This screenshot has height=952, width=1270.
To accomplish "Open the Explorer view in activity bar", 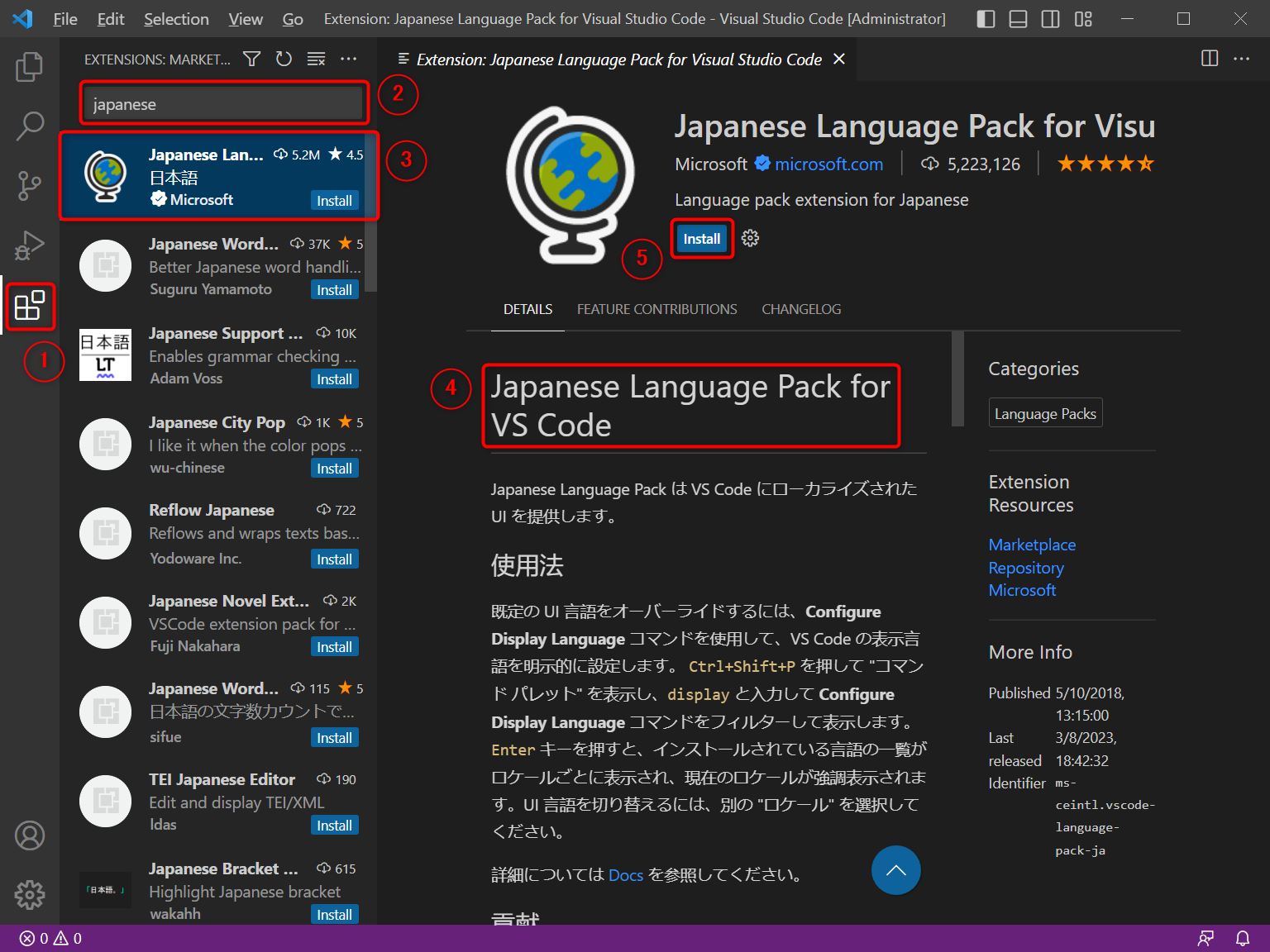I will pyautogui.click(x=30, y=67).
